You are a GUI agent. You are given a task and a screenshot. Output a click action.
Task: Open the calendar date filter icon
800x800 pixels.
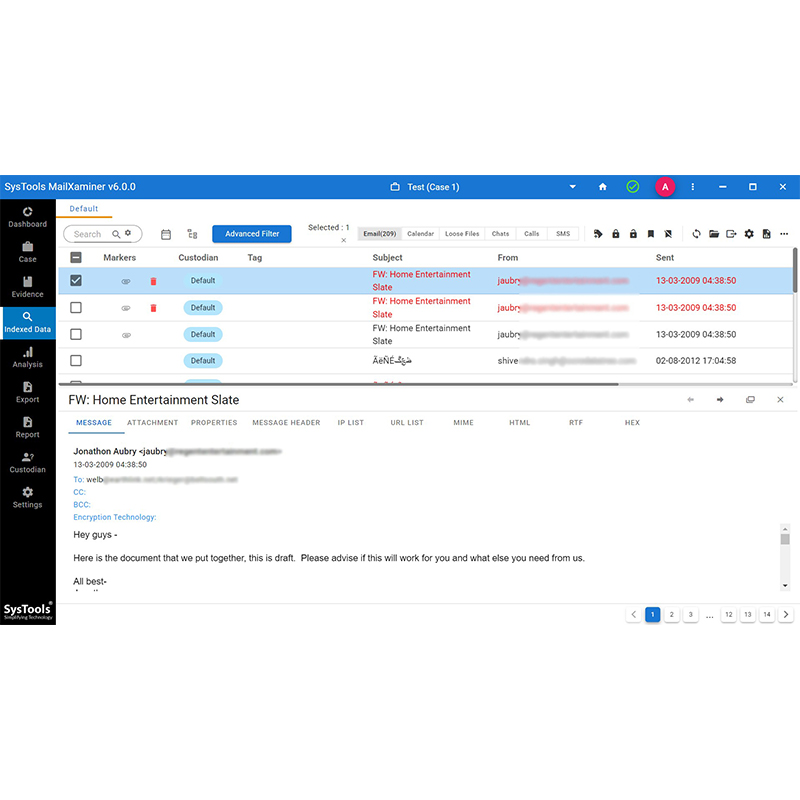166,234
